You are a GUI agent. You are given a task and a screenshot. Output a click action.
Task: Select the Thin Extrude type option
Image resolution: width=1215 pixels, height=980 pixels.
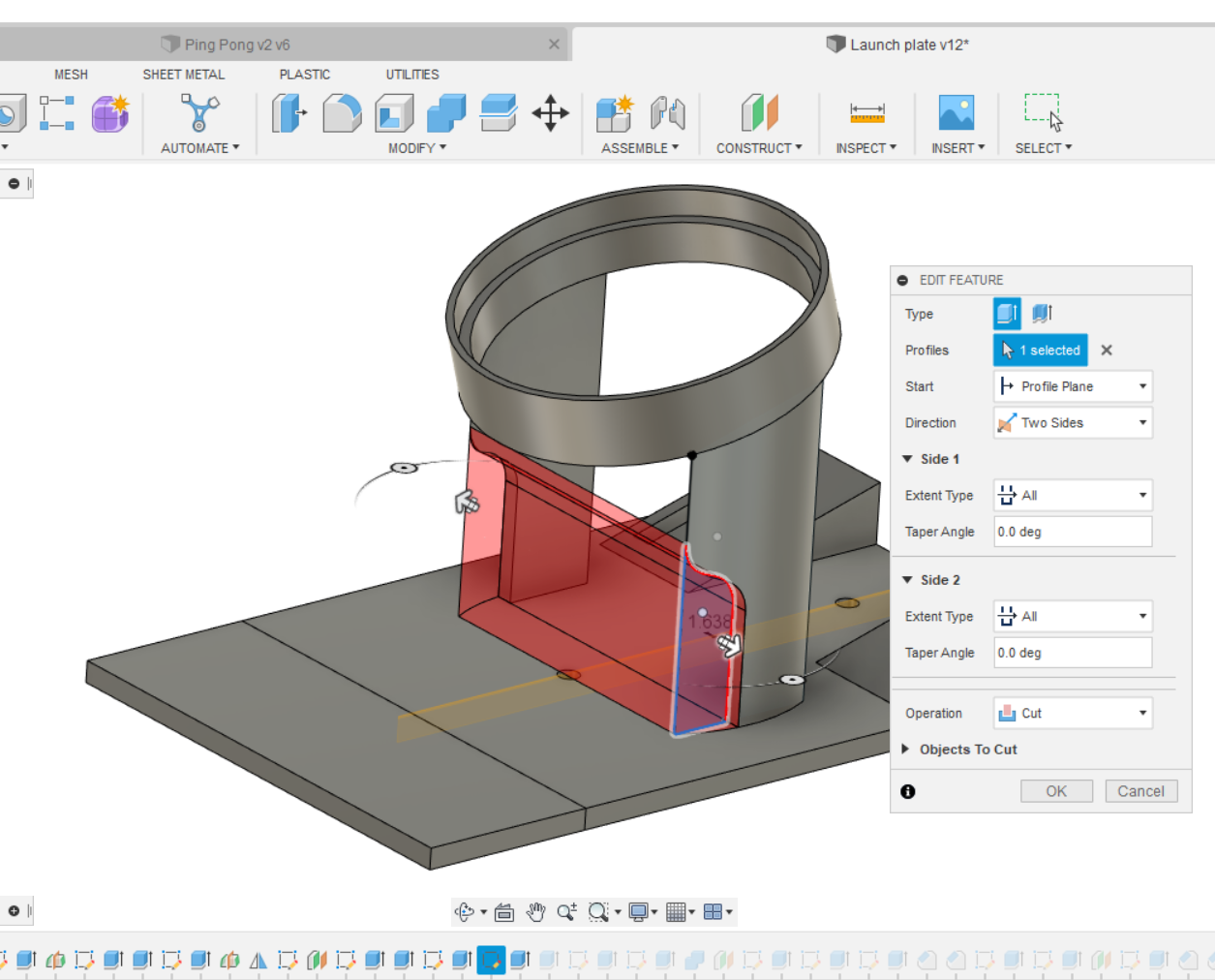1042,313
